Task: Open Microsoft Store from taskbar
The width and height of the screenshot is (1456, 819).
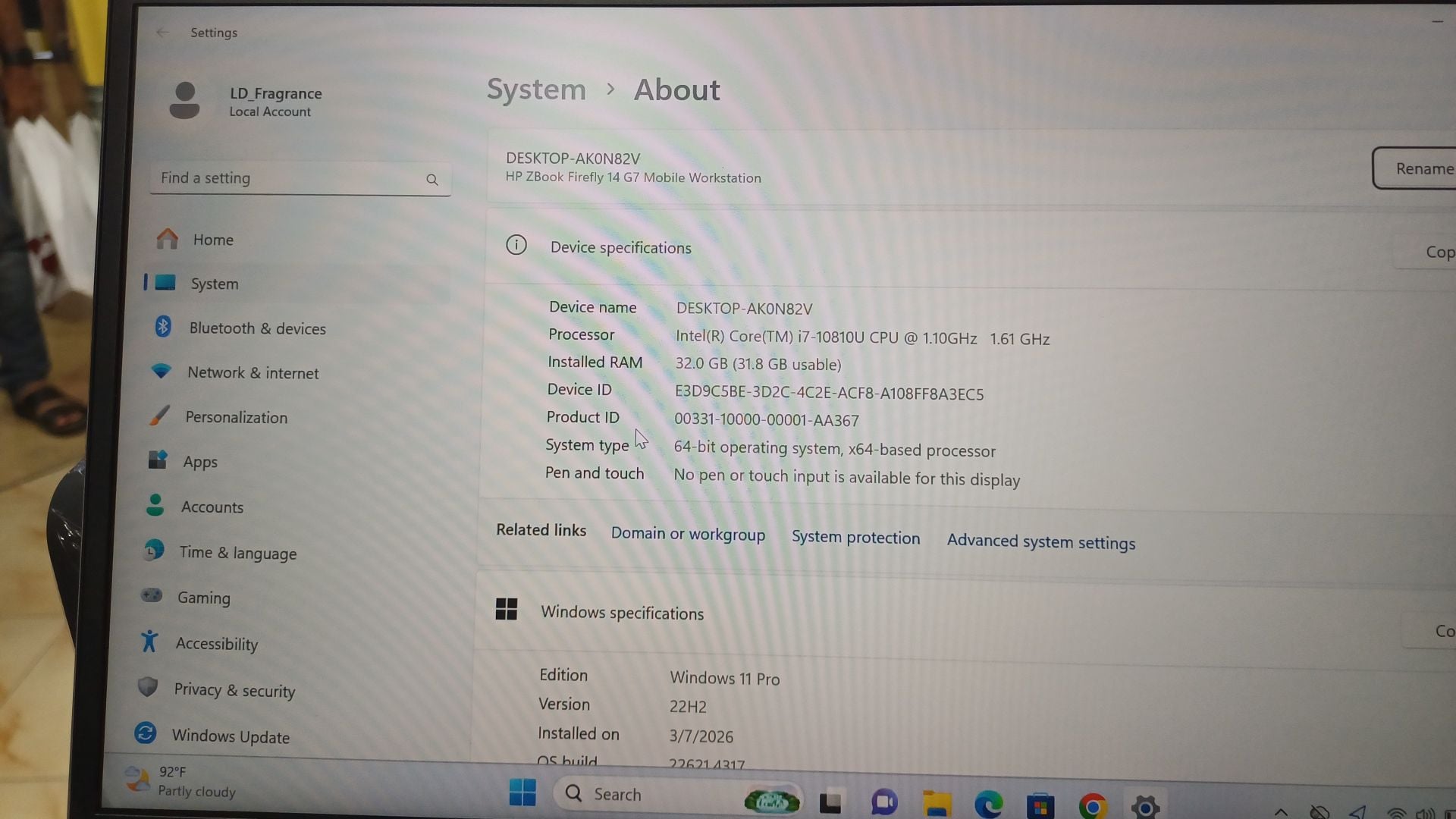Action: (x=1040, y=805)
